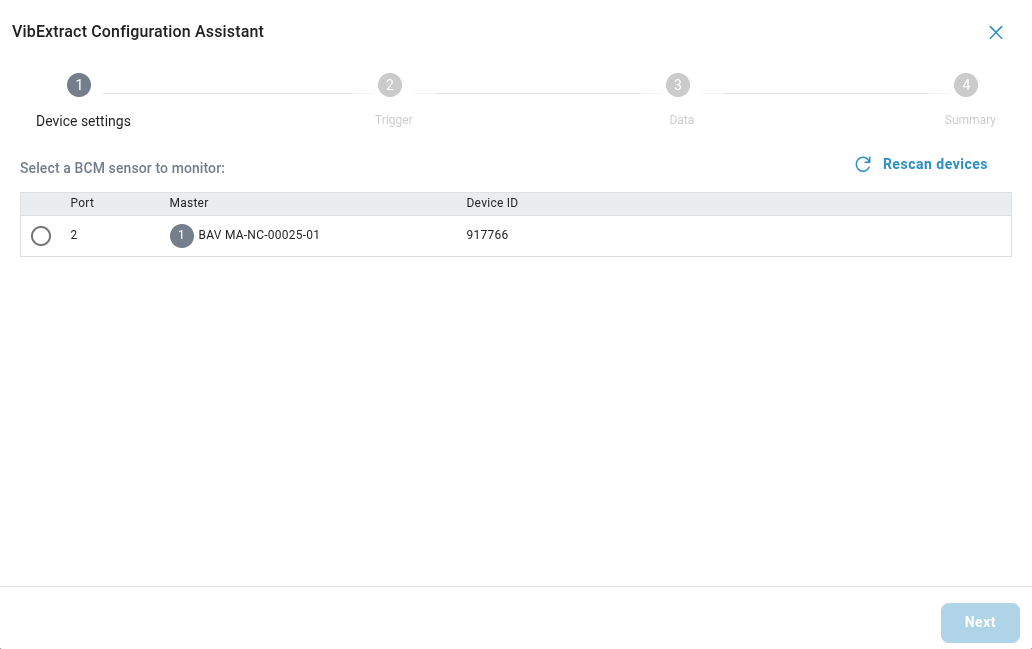Click the Master column header

coord(189,203)
